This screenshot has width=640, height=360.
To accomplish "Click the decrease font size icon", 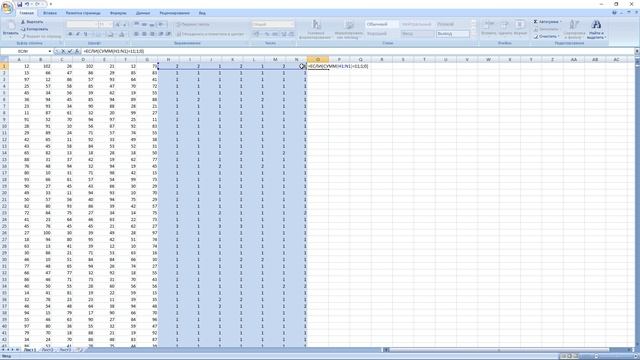I will tap(125, 24).
